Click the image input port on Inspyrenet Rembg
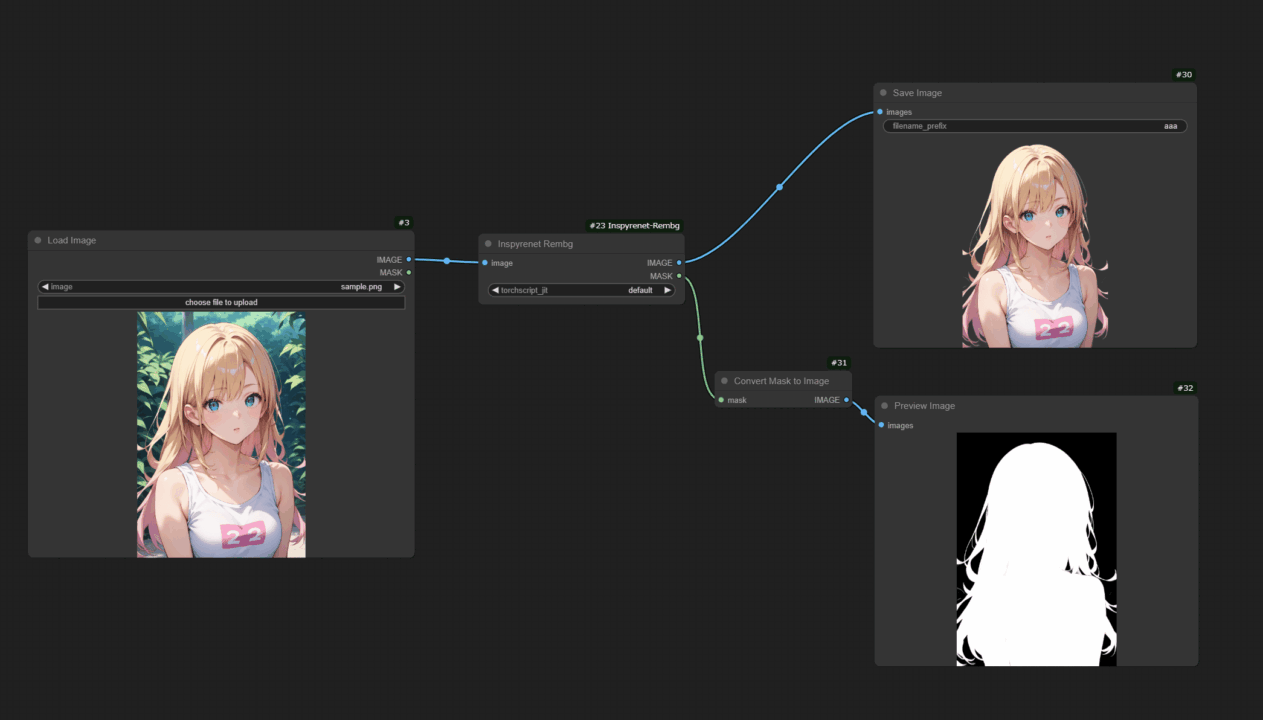The image size is (1263, 720). [485, 263]
